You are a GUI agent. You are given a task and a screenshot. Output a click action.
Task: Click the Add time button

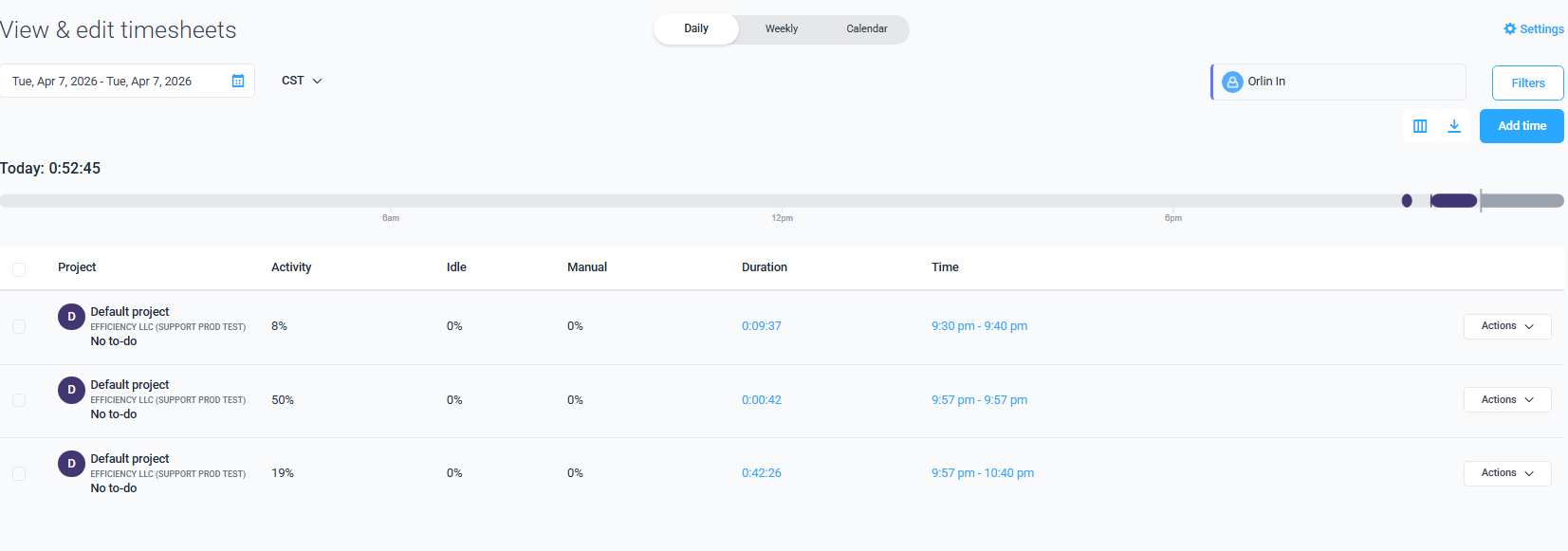(1522, 126)
